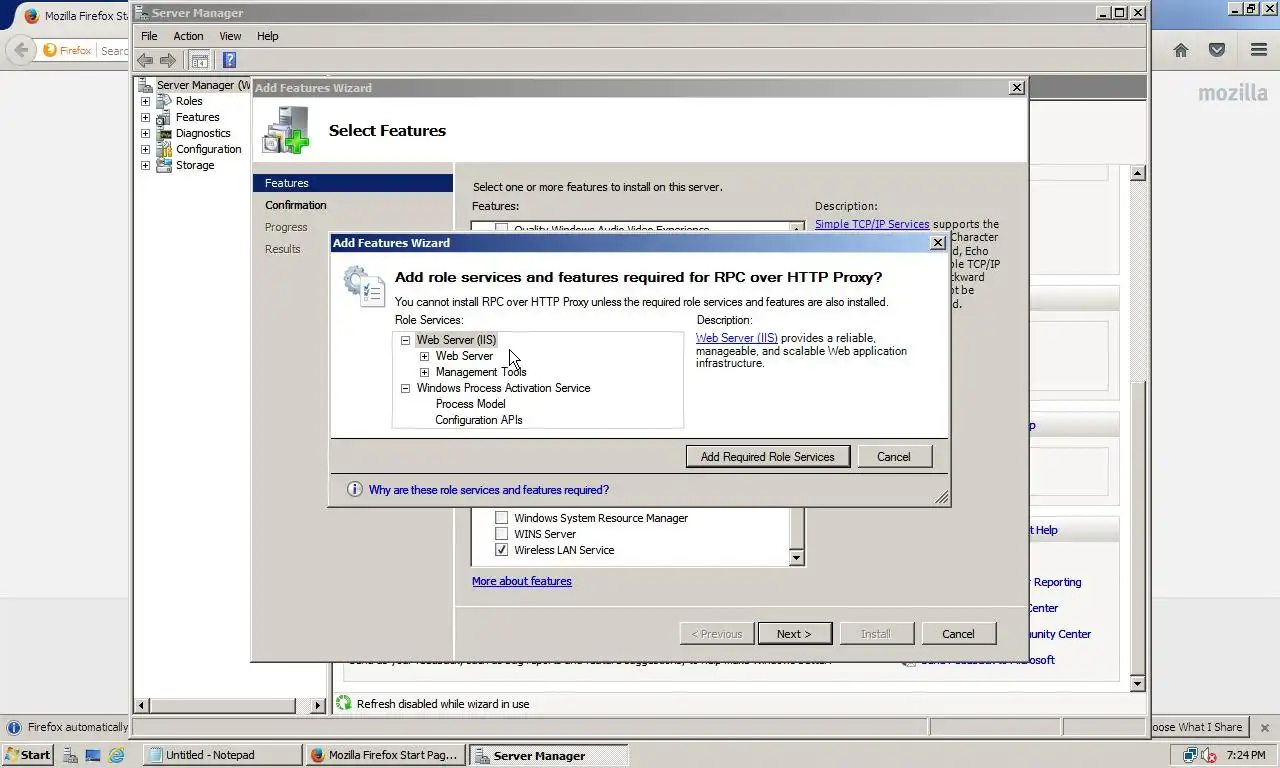Select Configuration APIs in role services tree
The height and width of the screenshot is (768, 1280).
click(x=479, y=420)
